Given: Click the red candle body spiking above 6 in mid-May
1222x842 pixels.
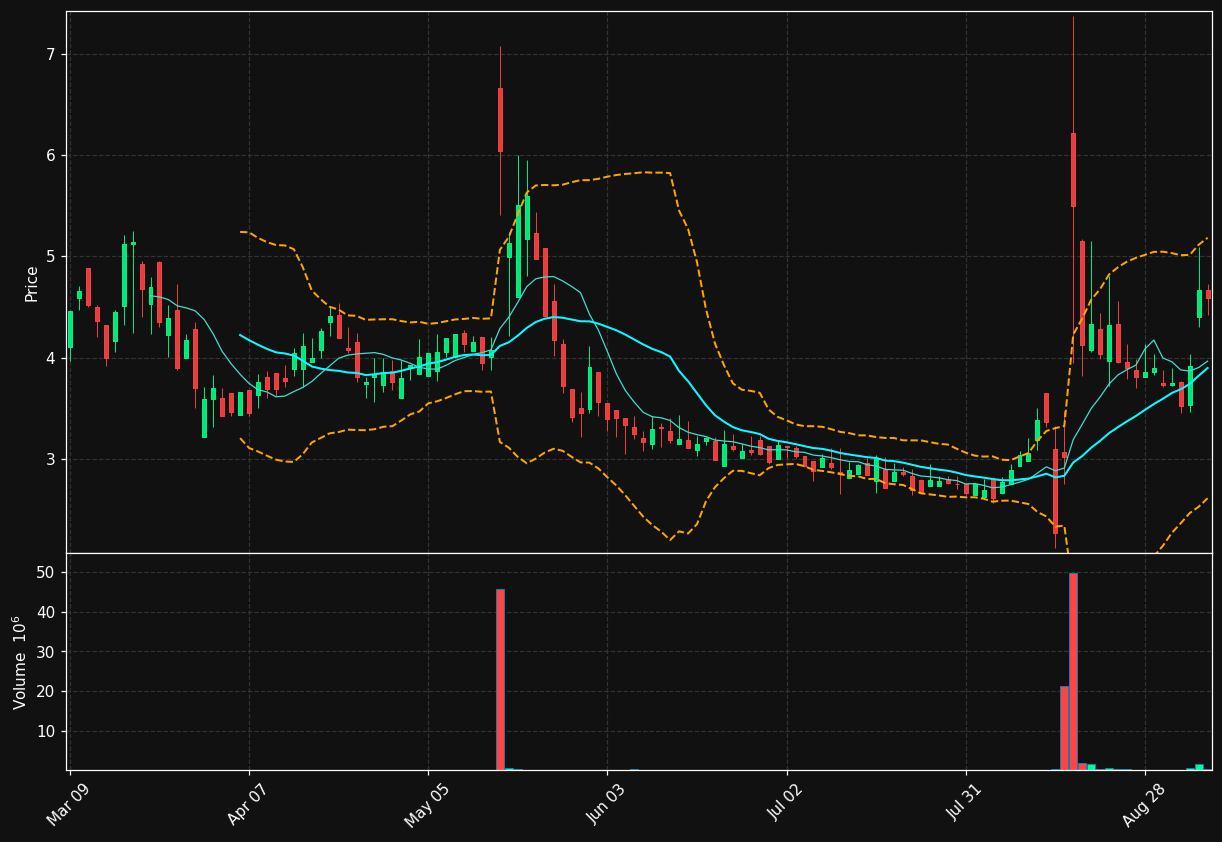Looking at the screenshot, I should [500, 120].
